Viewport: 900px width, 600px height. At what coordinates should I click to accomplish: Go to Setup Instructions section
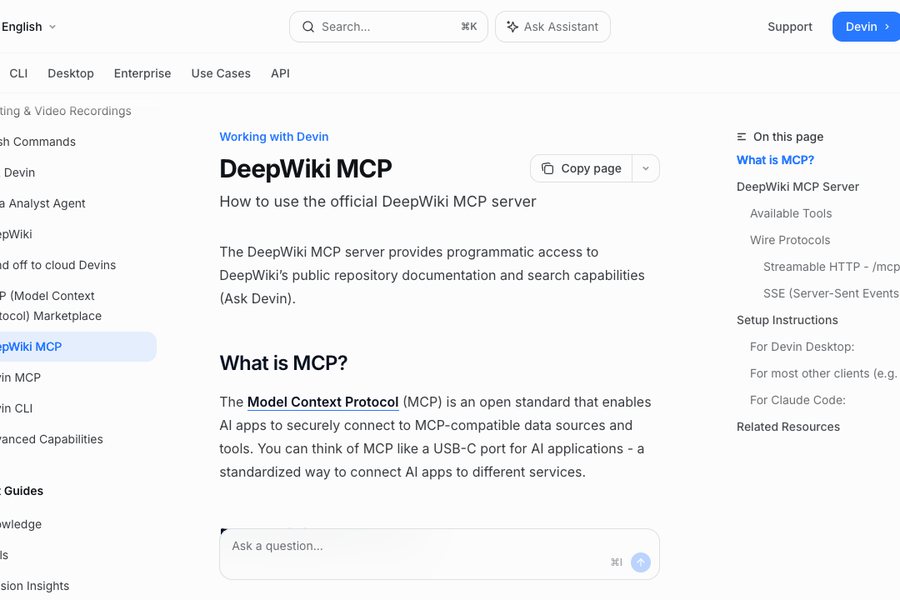point(787,320)
